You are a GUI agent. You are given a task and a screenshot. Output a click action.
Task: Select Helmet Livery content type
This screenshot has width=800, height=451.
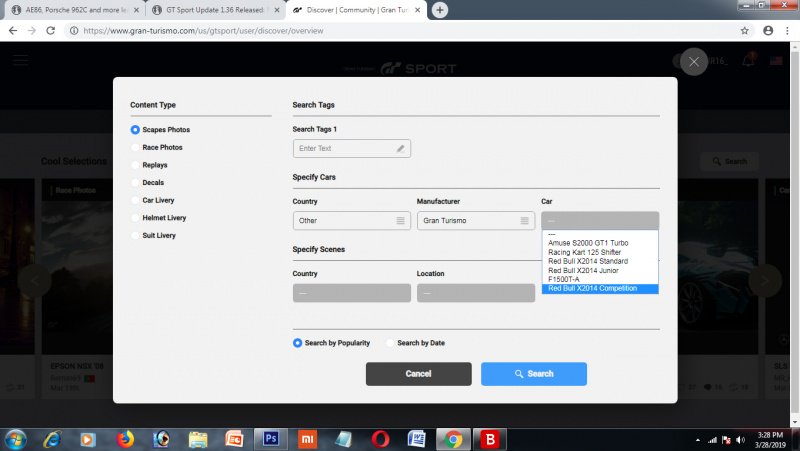pos(159,218)
